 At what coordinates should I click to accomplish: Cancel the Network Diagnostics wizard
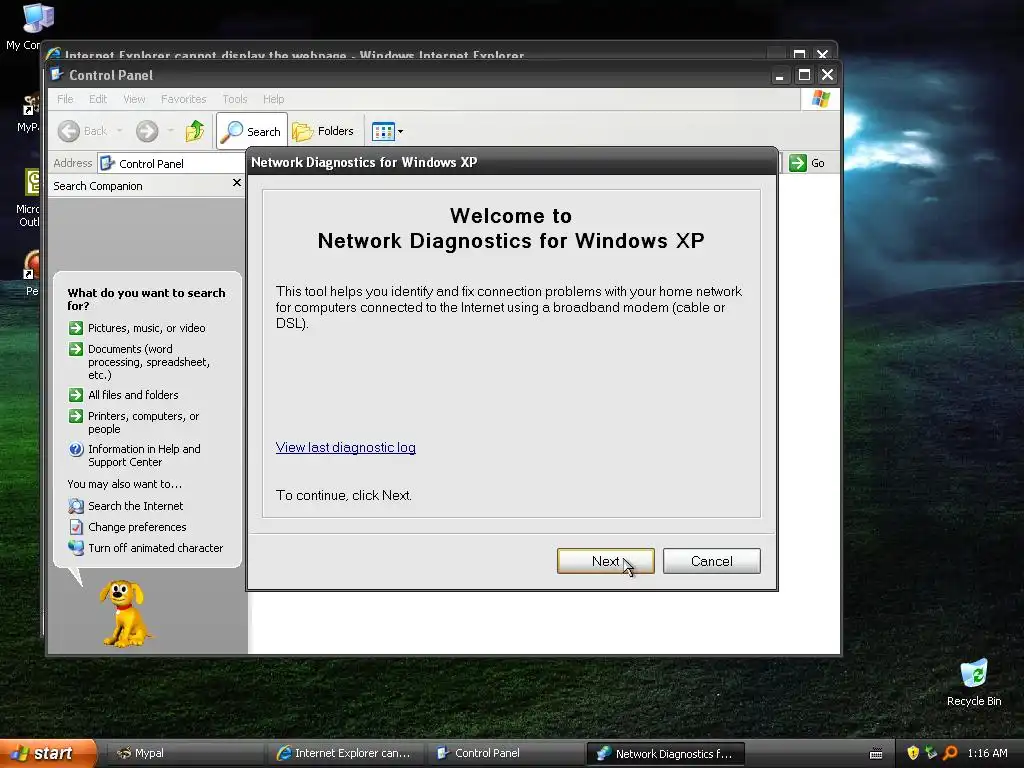tap(711, 561)
